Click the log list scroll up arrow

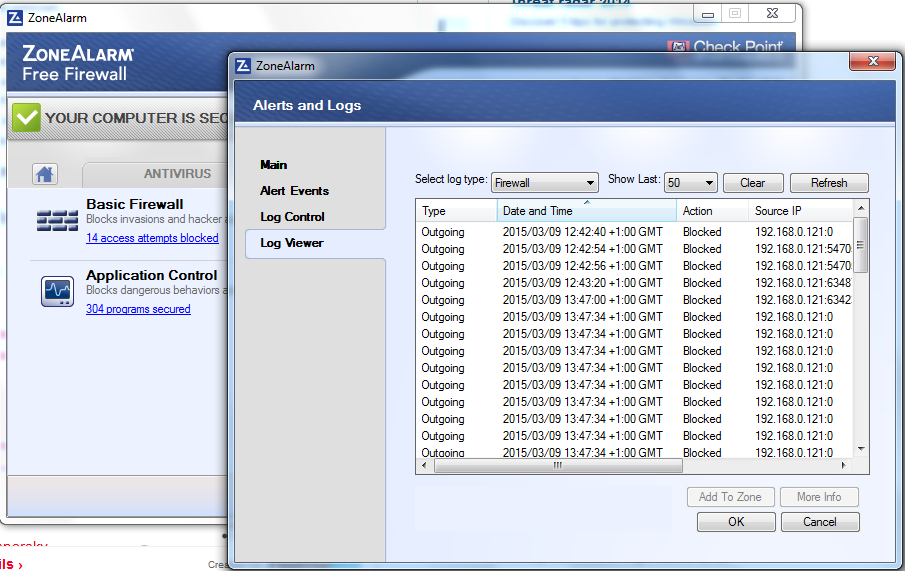tap(861, 208)
